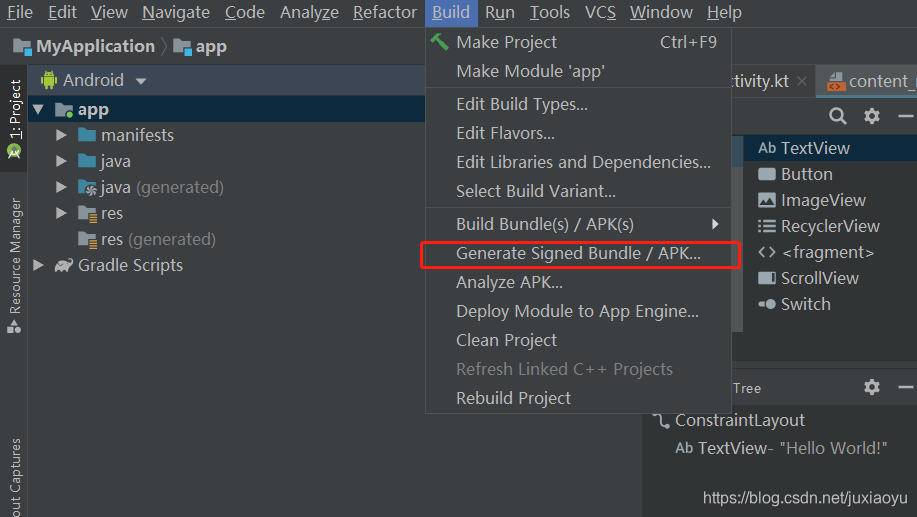Expand the res folder arrow
This screenshot has width=917, height=517.
61,213
